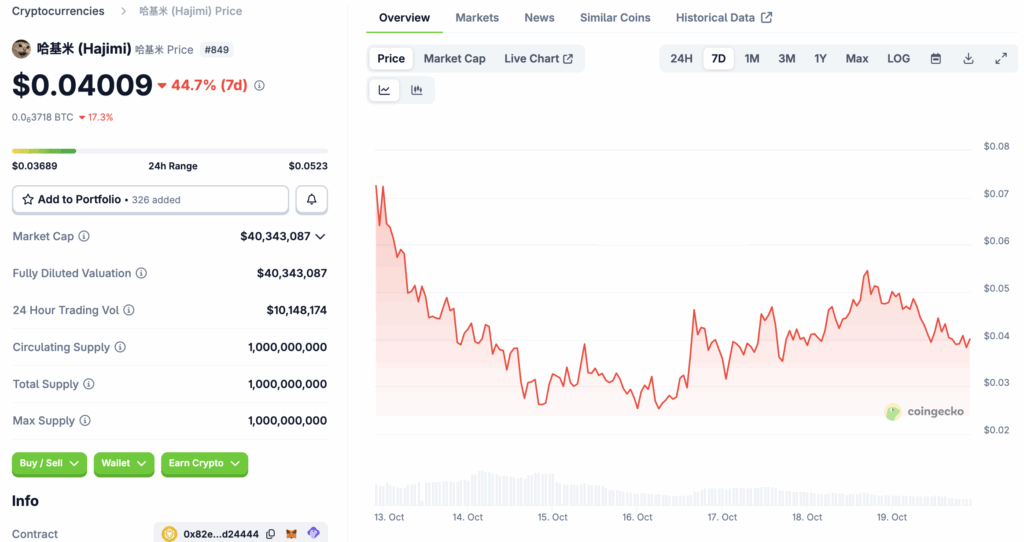This screenshot has width=1024, height=542.
Task: Download chart data via download icon
Action: 968,59
